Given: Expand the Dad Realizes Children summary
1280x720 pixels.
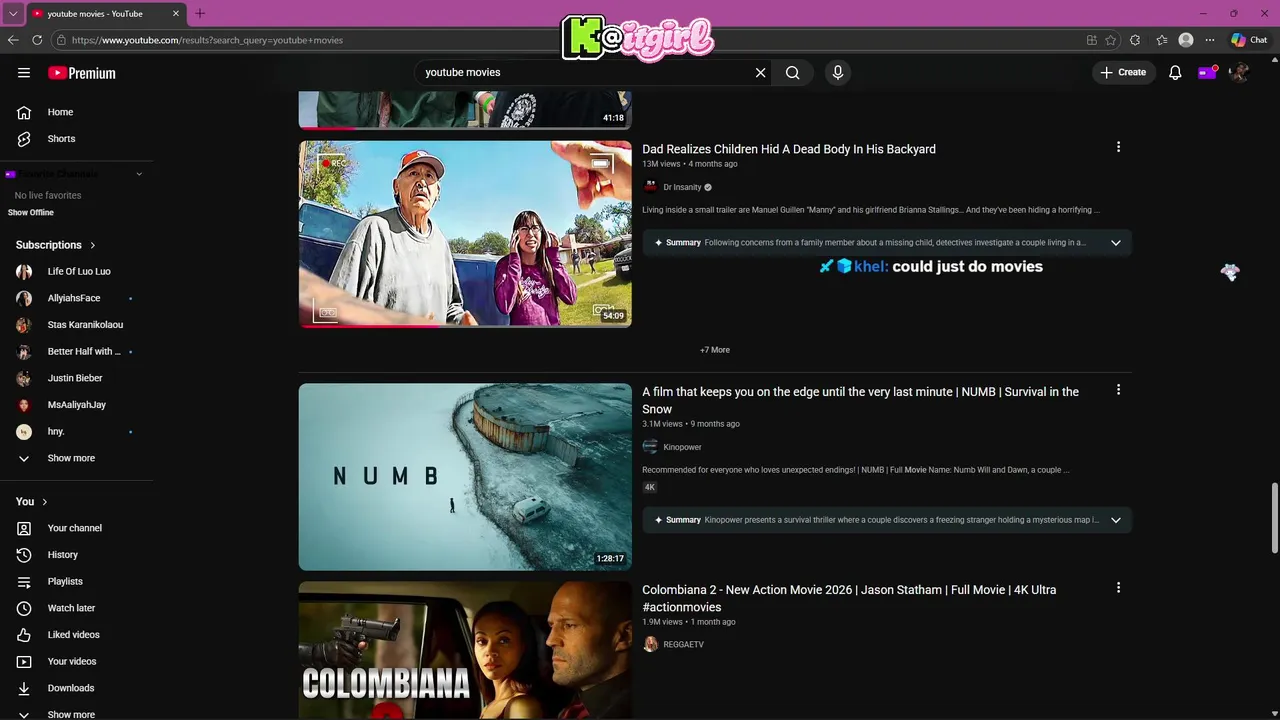Looking at the screenshot, I should pyautogui.click(x=1116, y=242).
